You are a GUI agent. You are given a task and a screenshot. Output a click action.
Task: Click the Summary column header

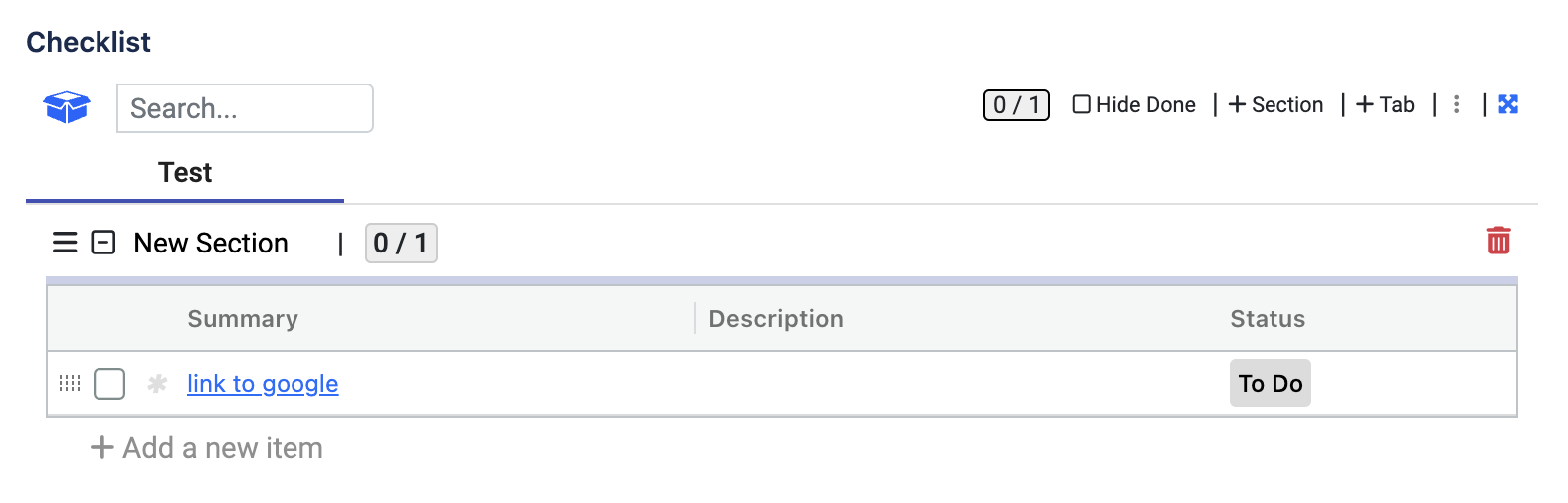(243, 319)
